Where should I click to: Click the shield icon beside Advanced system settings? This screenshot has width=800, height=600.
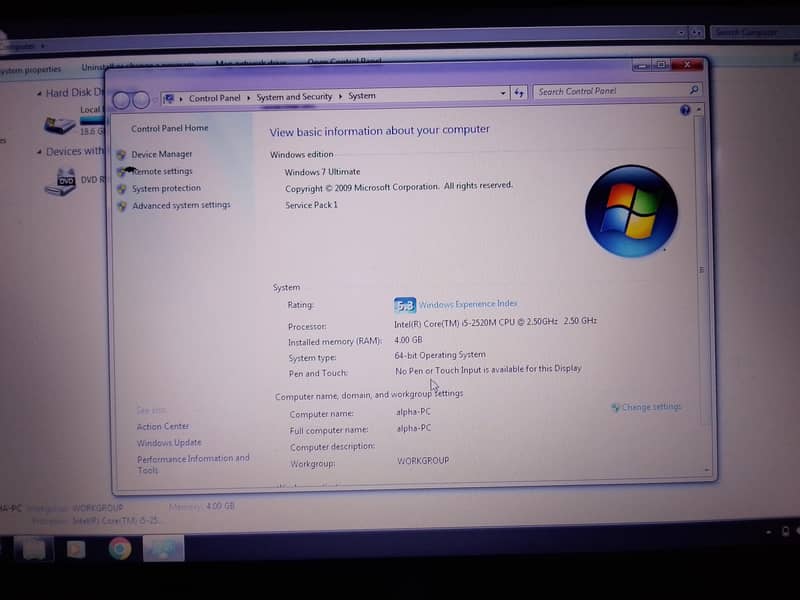pos(121,206)
